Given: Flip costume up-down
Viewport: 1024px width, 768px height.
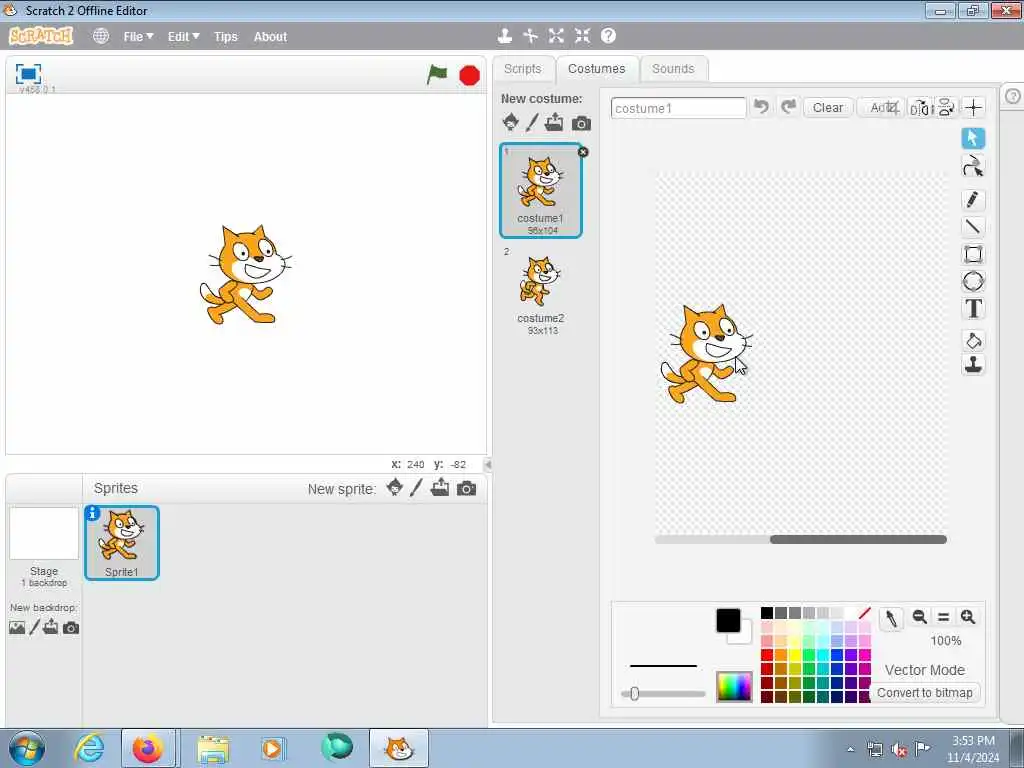Looking at the screenshot, I should tap(946, 108).
